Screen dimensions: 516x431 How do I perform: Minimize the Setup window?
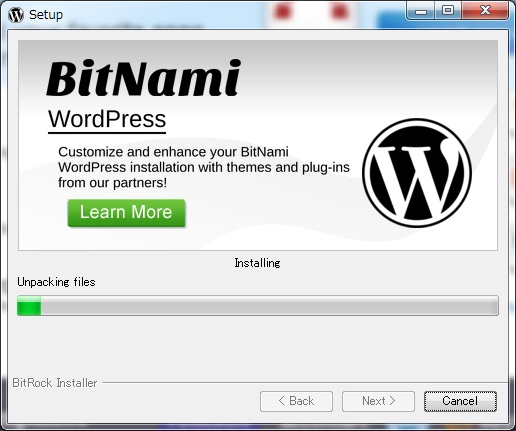click(421, 11)
